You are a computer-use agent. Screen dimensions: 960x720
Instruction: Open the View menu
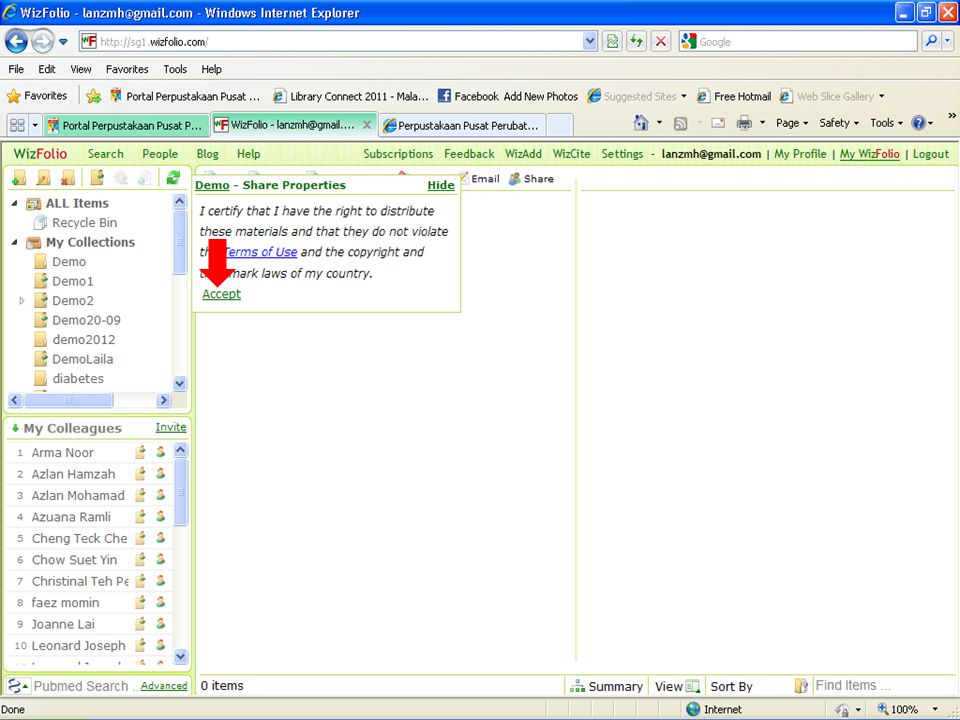80,69
